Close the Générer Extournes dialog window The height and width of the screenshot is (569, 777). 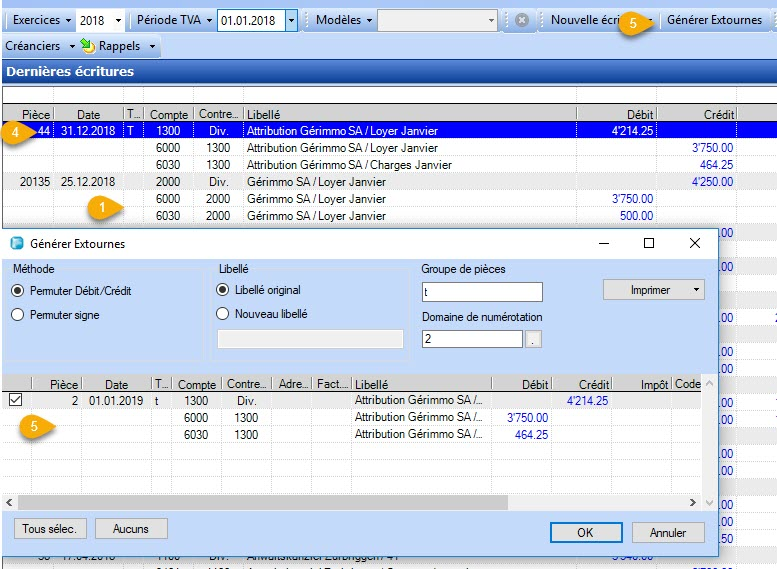(x=695, y=243)
